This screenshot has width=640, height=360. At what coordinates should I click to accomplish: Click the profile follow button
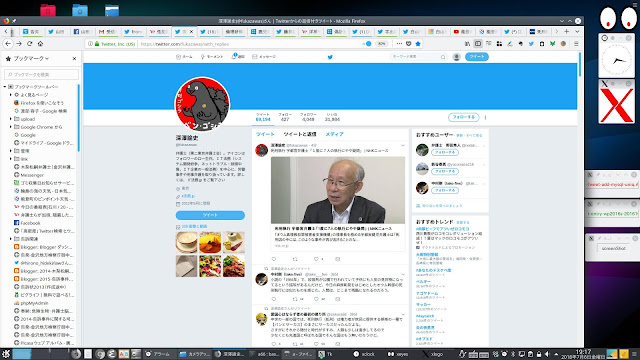pos(464,117)
